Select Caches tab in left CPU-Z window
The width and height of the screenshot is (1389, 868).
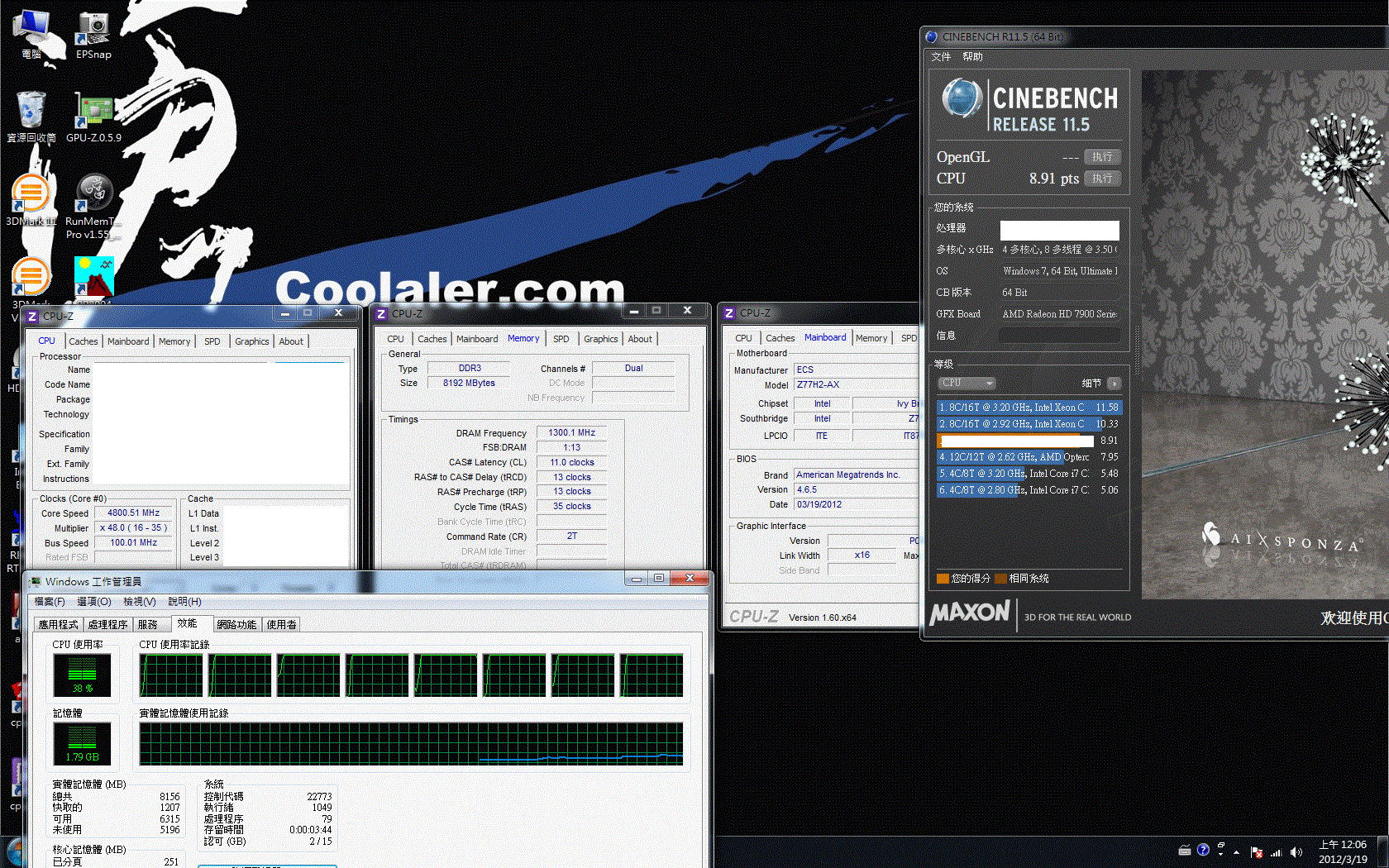click(83, 341)
